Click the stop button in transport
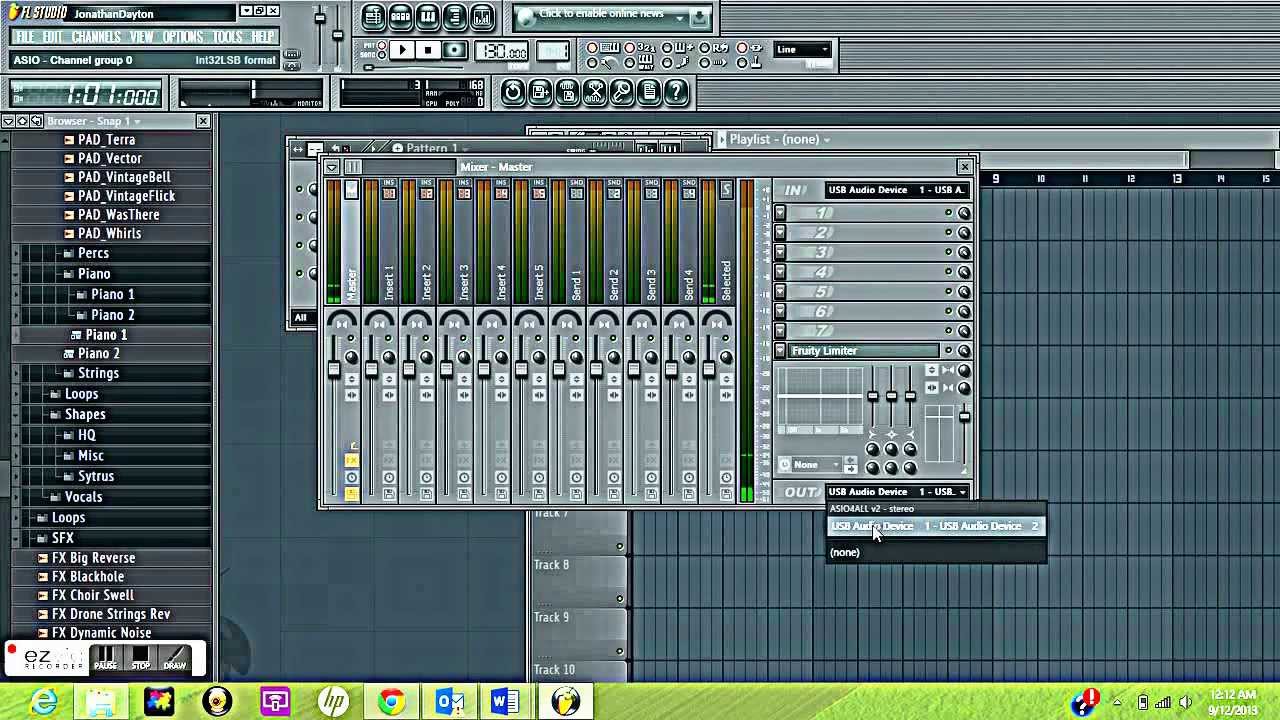1280x720 pixels. click(x=428, y=50)
